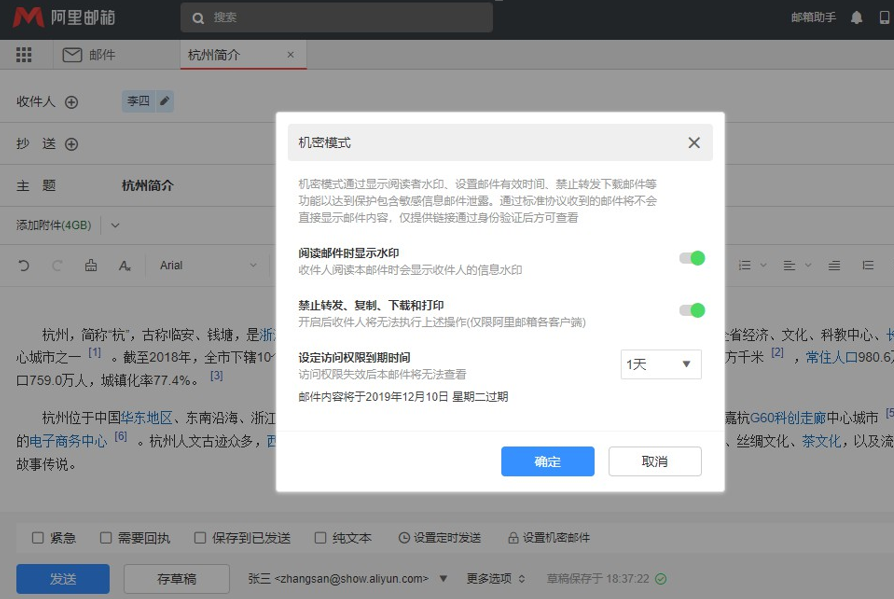Expand 更多选项 dropdown
The height and width of the screenshot is (599, 894).
(x=495, y=578)
